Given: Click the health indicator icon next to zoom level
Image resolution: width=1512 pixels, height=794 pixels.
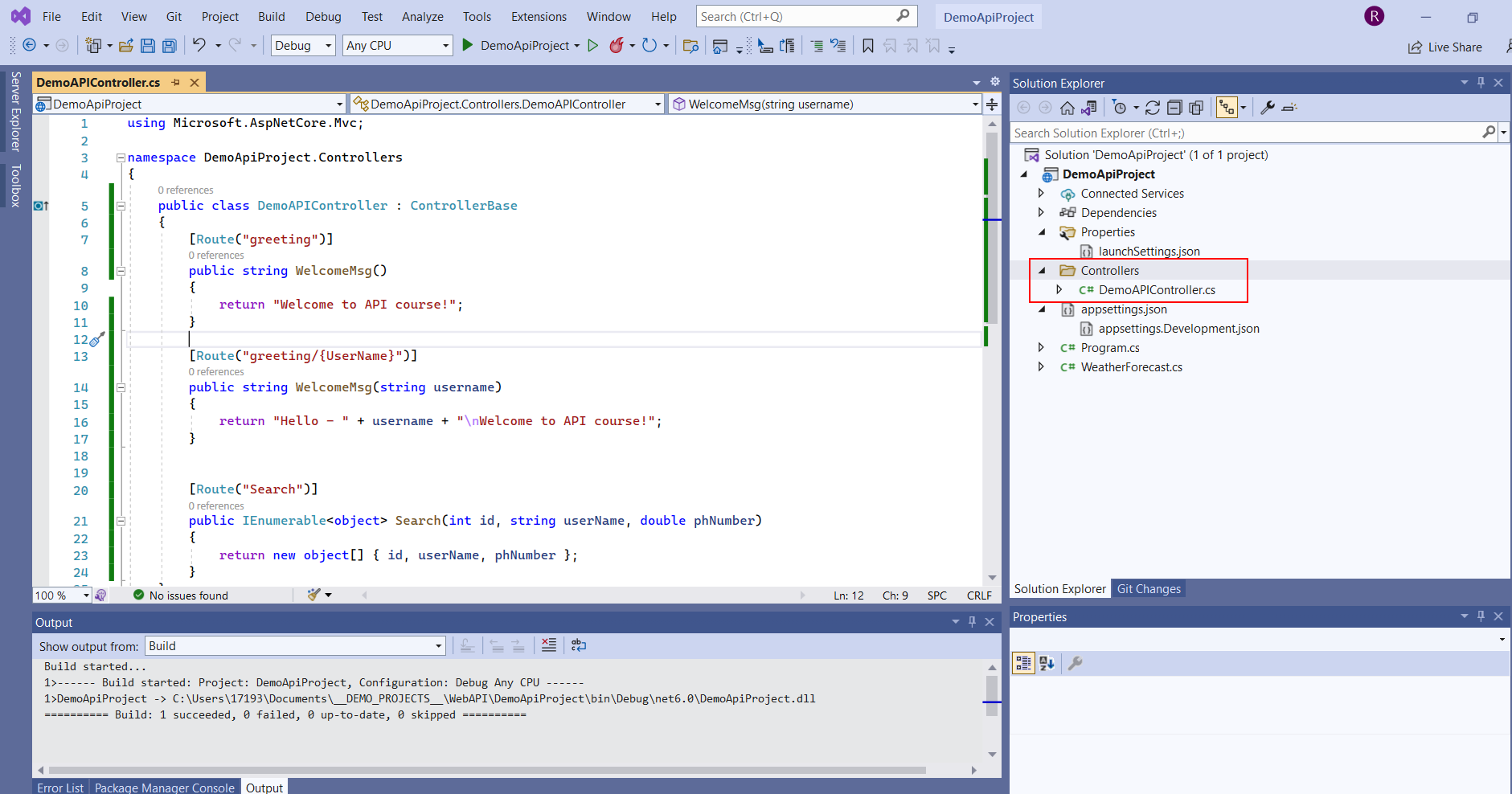Looking at the screenshot, I should pos(100,595).
